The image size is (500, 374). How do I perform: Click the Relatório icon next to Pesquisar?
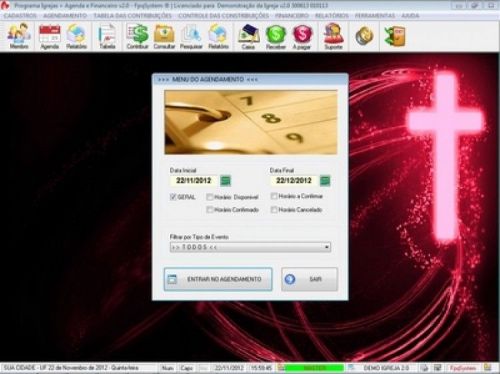(218, 36)
